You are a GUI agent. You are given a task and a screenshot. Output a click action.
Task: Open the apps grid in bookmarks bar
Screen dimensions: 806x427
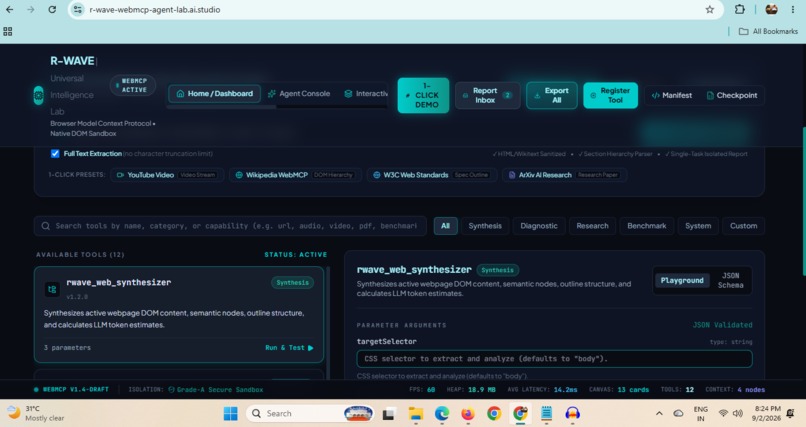(8, 31)
